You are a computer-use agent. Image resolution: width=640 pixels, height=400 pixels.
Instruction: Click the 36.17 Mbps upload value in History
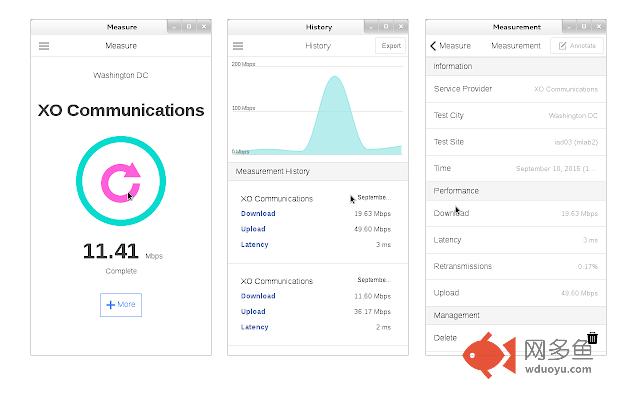[x=372, y=311]
